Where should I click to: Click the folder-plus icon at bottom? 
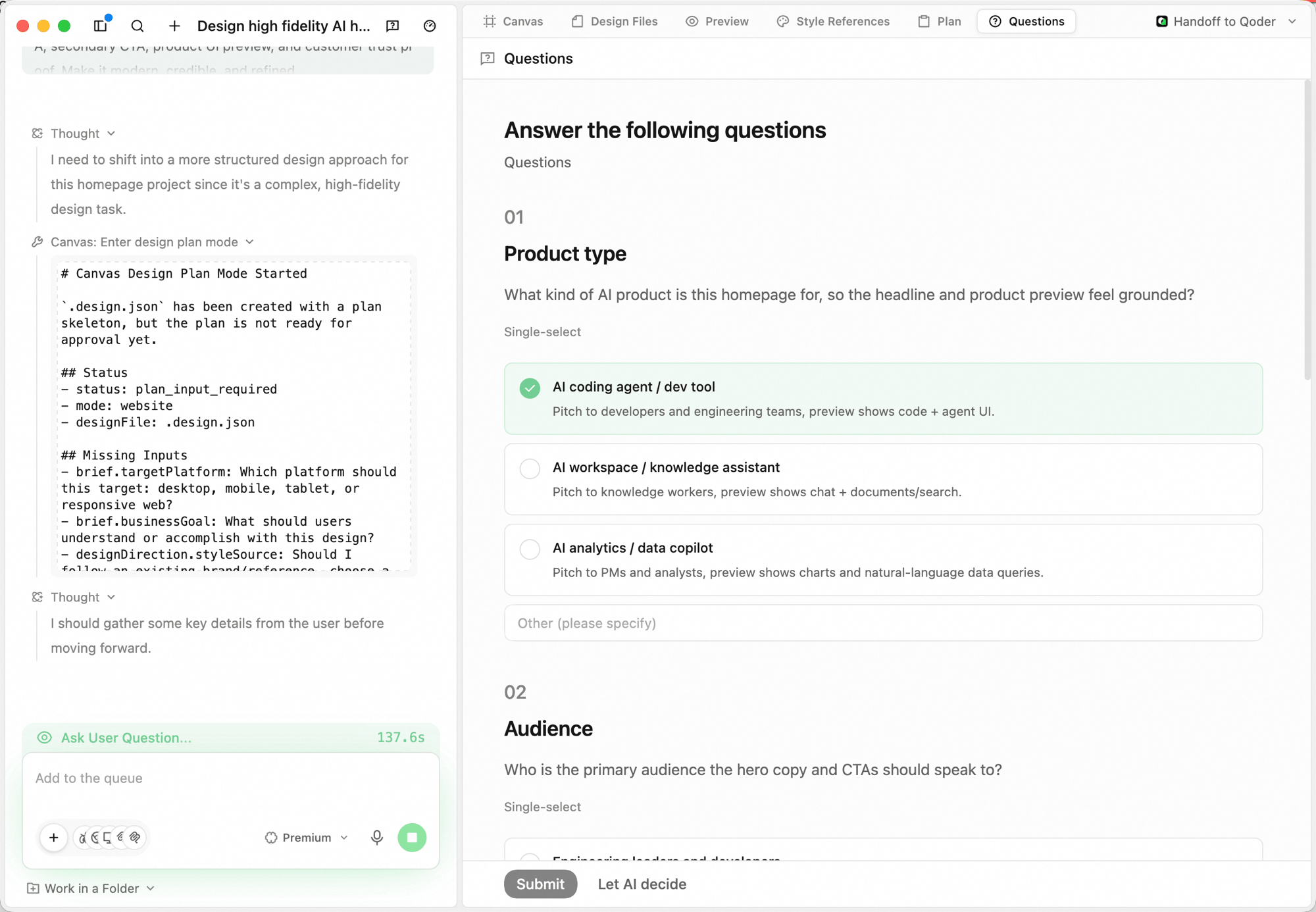(x=33, y=888)
